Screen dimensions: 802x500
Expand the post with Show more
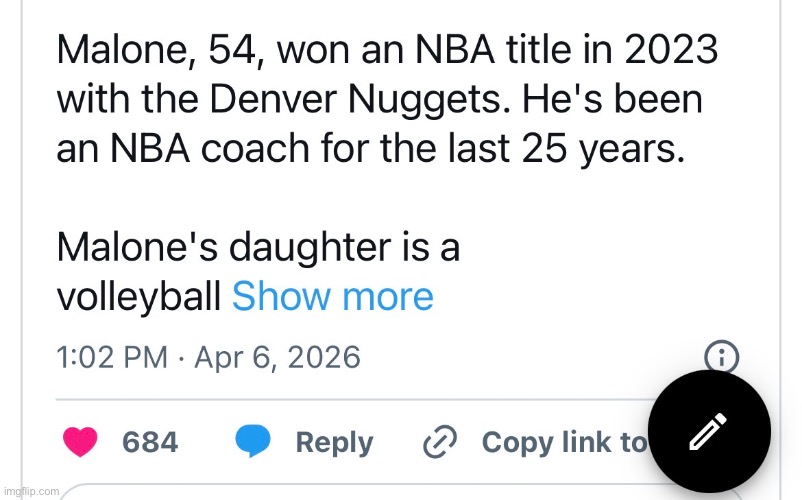pos(332,296)
